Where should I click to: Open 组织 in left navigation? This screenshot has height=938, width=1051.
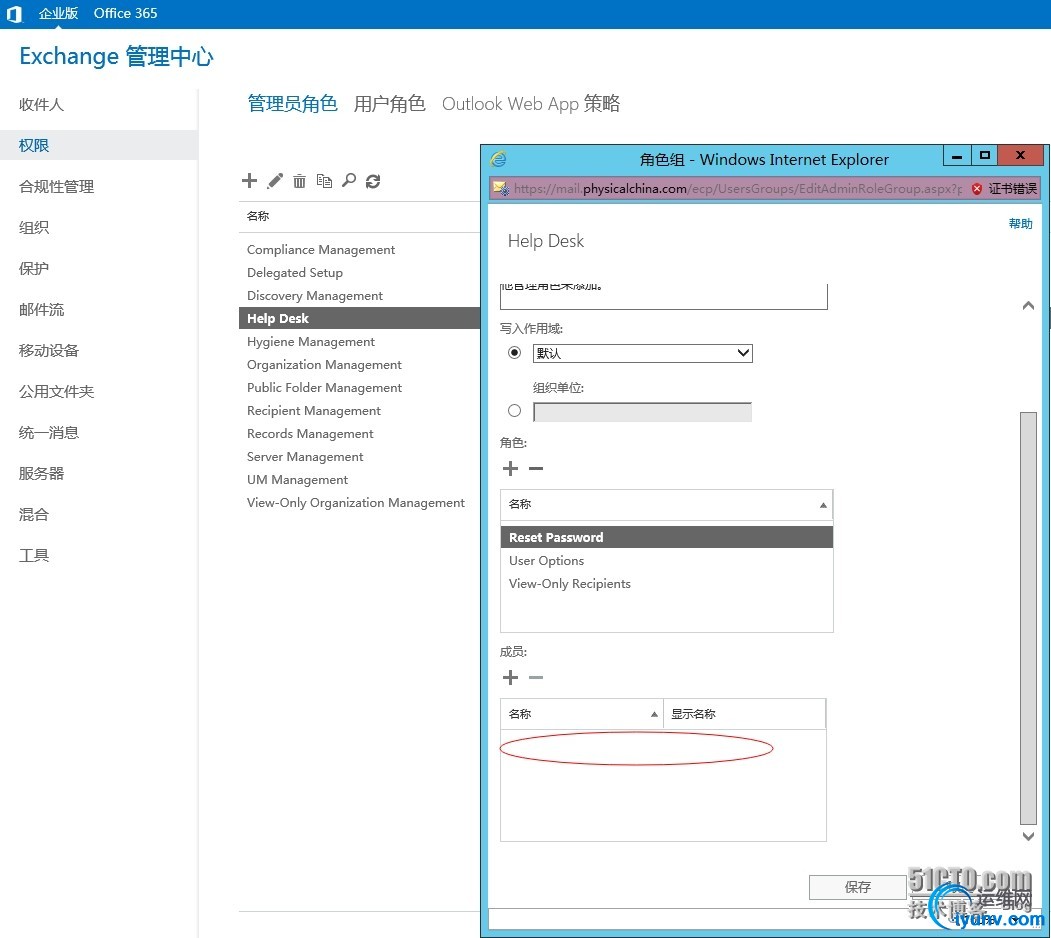pyautogui.click(x=34, y=227)
